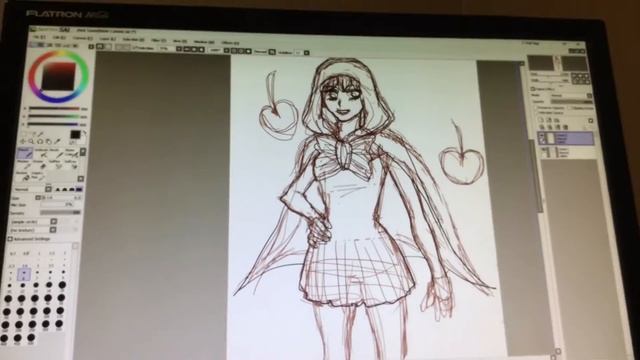This screenshot has height=360, width=640.
Task: Open the simple circle brush shape dropdown
Action: [53, 222]
